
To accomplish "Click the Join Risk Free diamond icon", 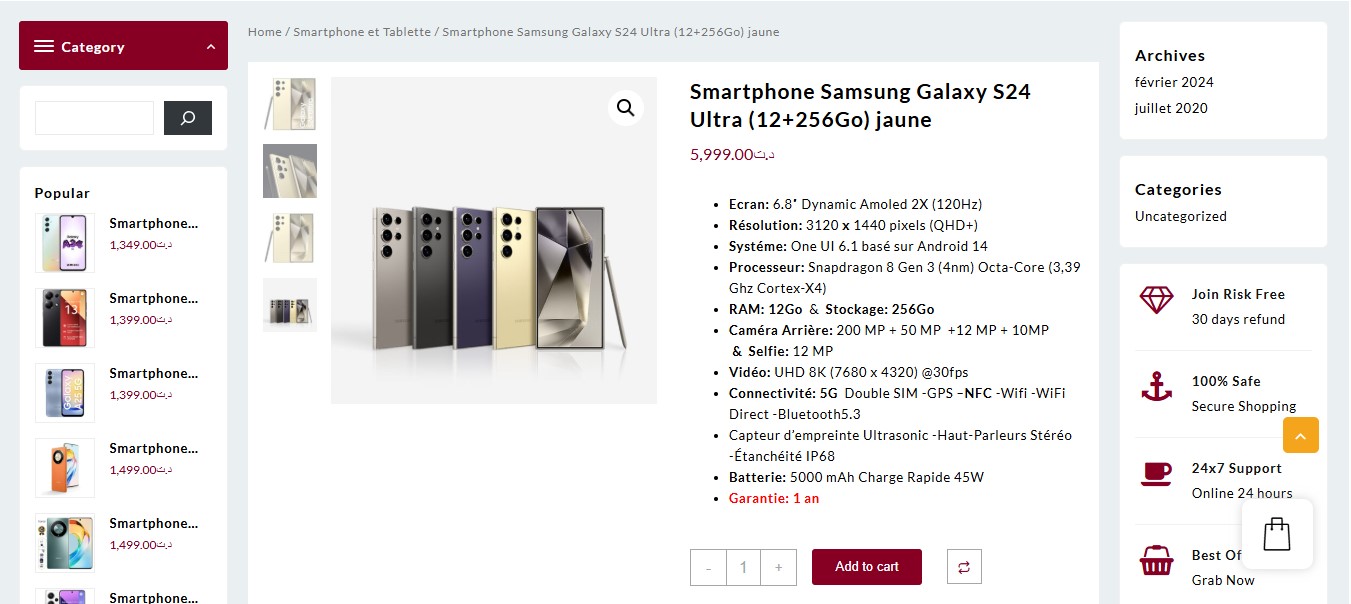I will [1156, 299].
